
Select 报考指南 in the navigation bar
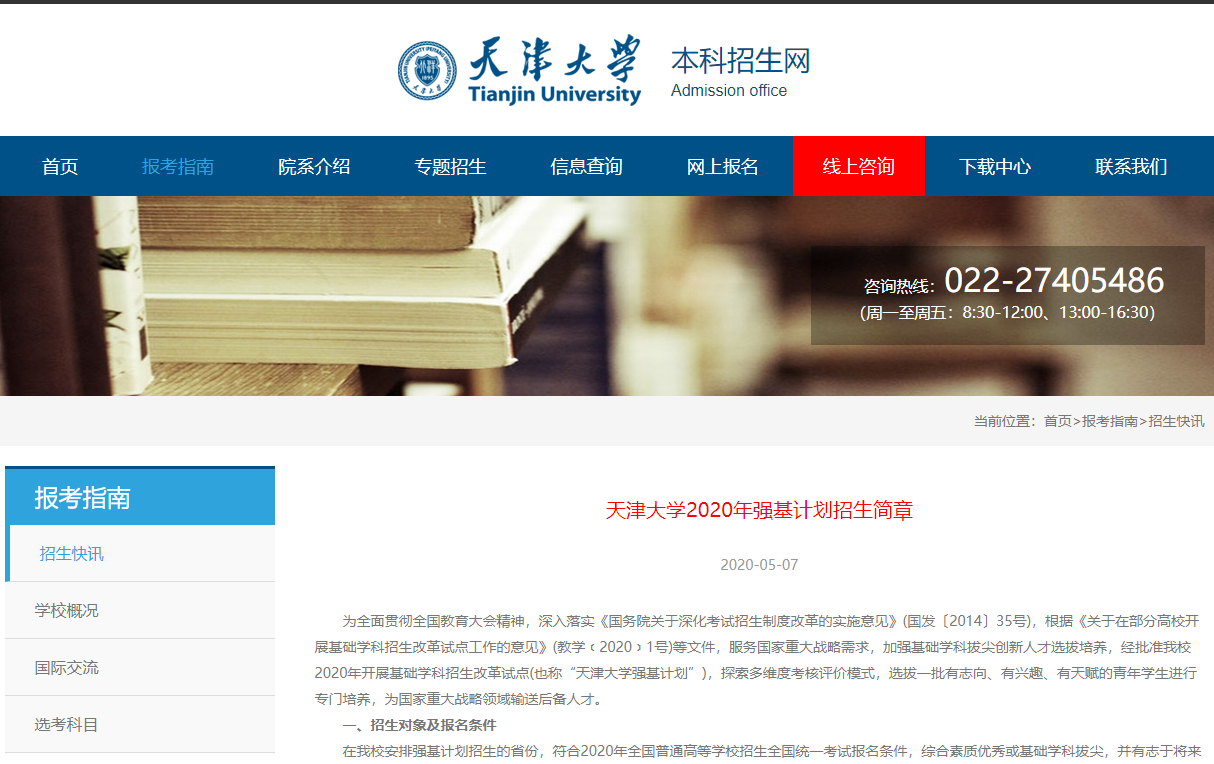[178, 166]
